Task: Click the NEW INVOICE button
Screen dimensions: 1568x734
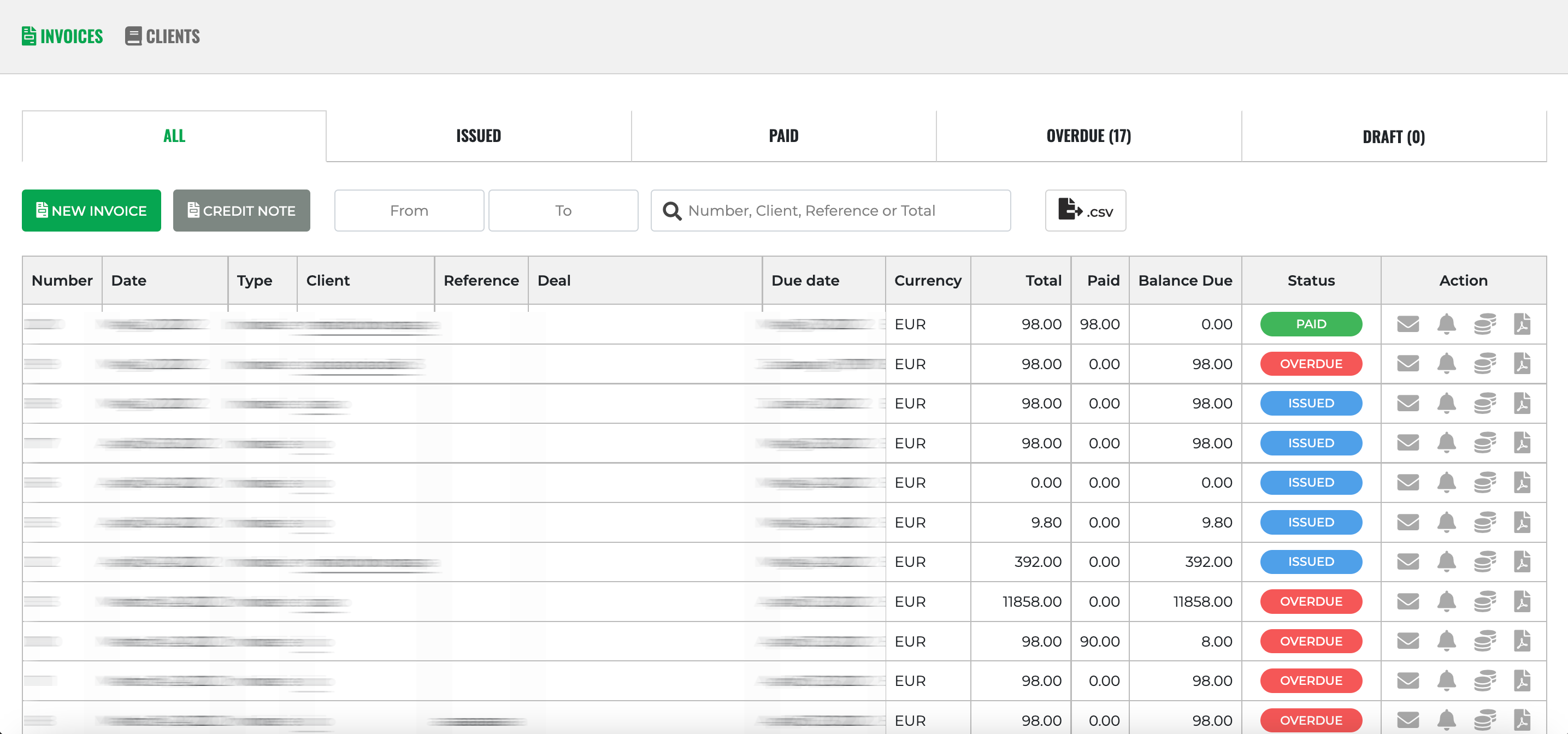Action: [x=91, y=211]
